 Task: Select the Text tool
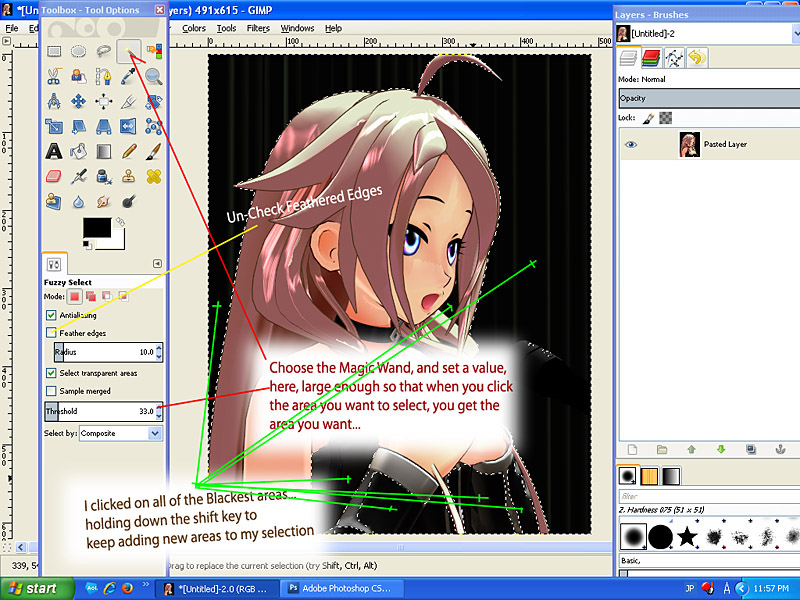click(x=53, y=152)
